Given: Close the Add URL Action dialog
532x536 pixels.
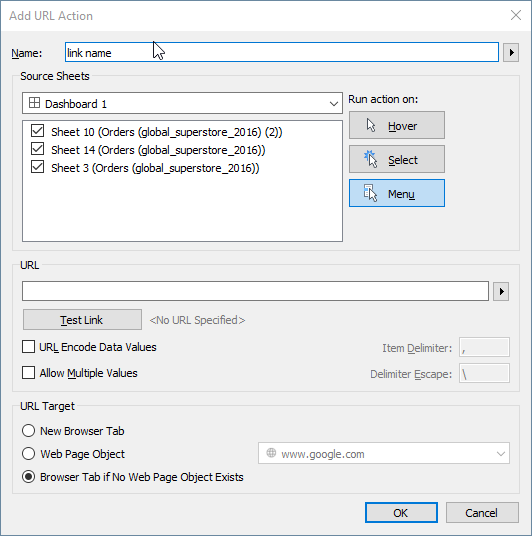Looking at the screenshot, I should point(516,15).
